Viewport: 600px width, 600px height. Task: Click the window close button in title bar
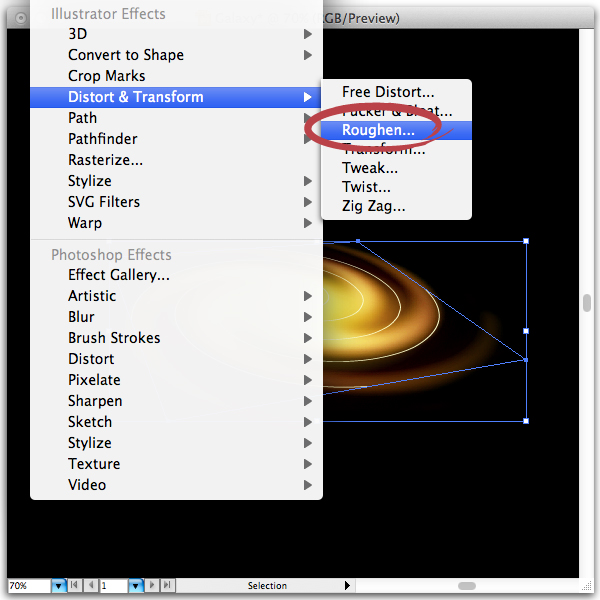(x=21, y=18)
